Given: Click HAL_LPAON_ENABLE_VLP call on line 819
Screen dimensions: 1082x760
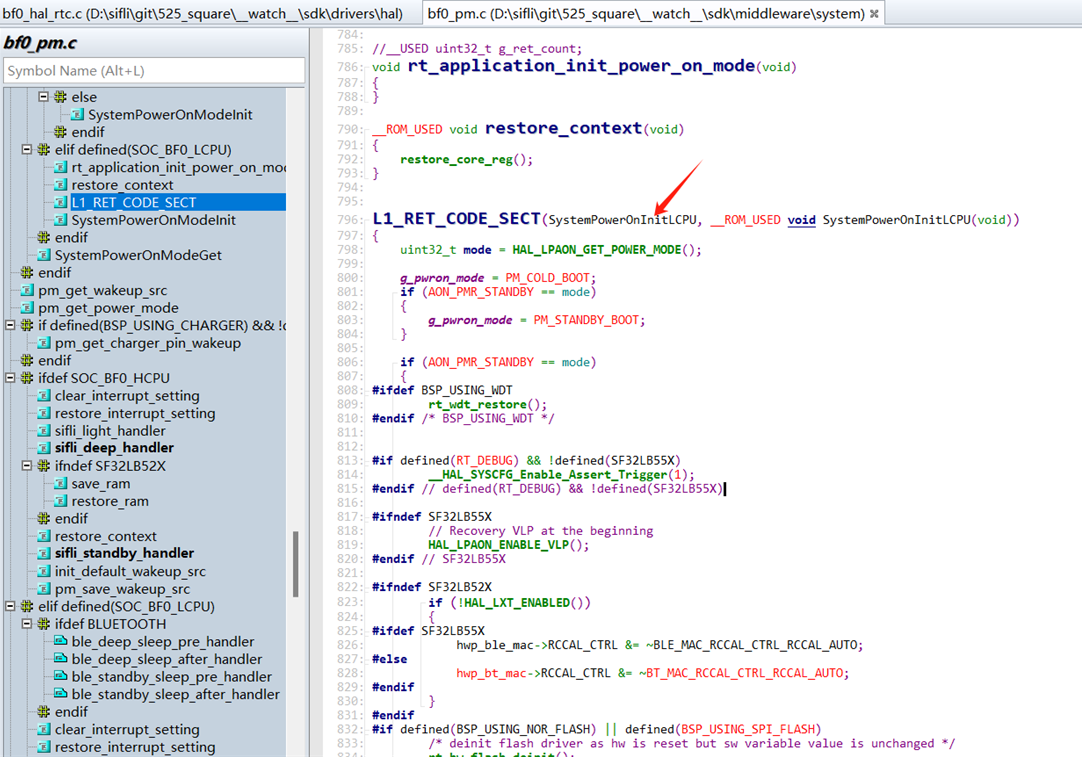Looking at the screenshot, I should [x=498, y=545].
